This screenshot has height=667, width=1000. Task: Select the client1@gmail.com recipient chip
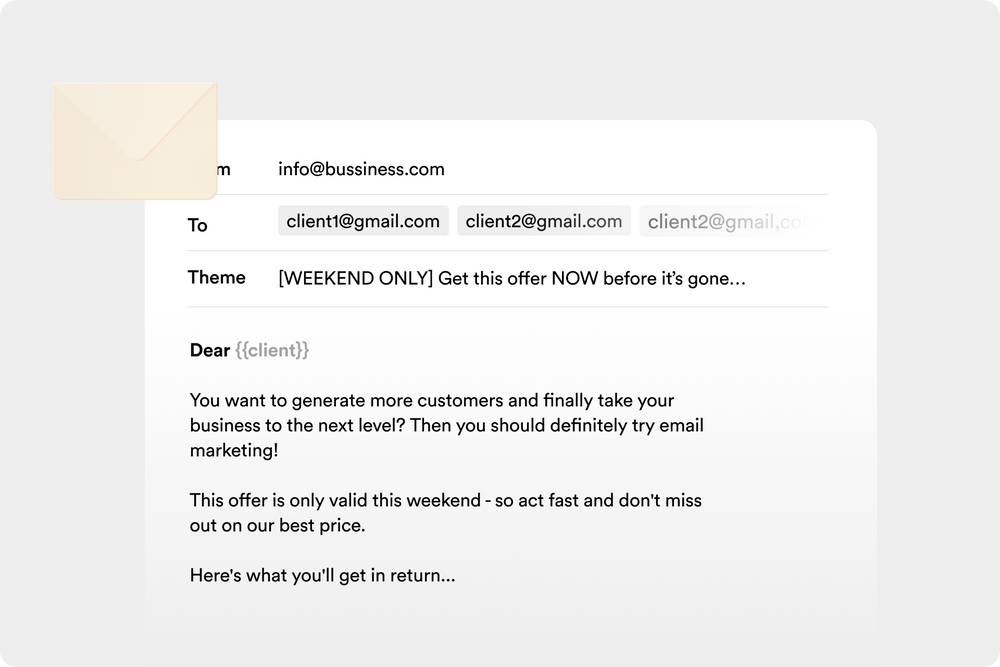(363, 221)
